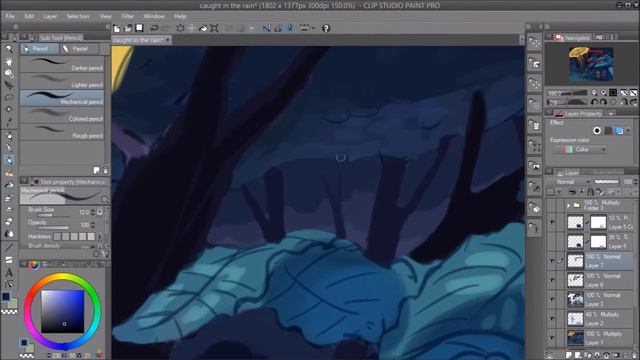
Task: Open the Layer menu
Action: (x=50, y=16)
